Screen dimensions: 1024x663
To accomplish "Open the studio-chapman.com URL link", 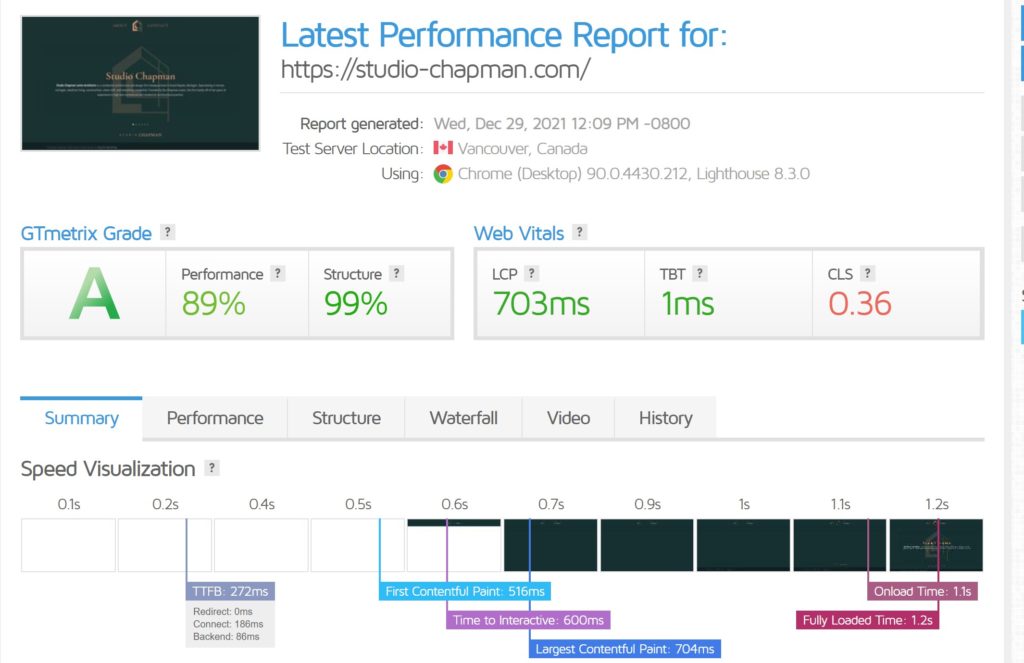I will tap(436, 69).
